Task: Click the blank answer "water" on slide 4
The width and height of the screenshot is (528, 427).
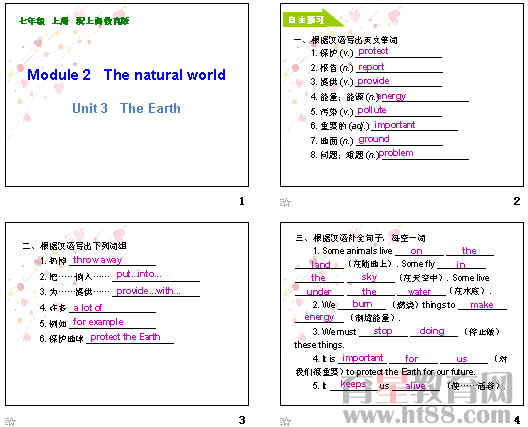Action: (x=420, y=292)
